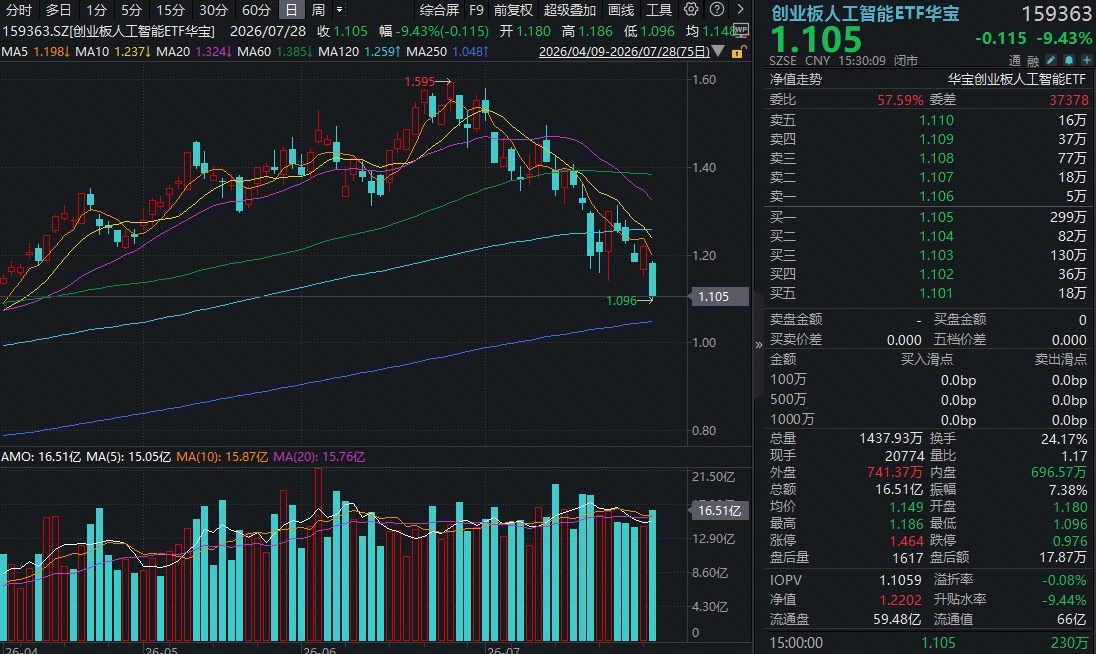Click 买一 bid price 1.105
The height and width of the screenshot is (654, 1096).
pos(936,217)
